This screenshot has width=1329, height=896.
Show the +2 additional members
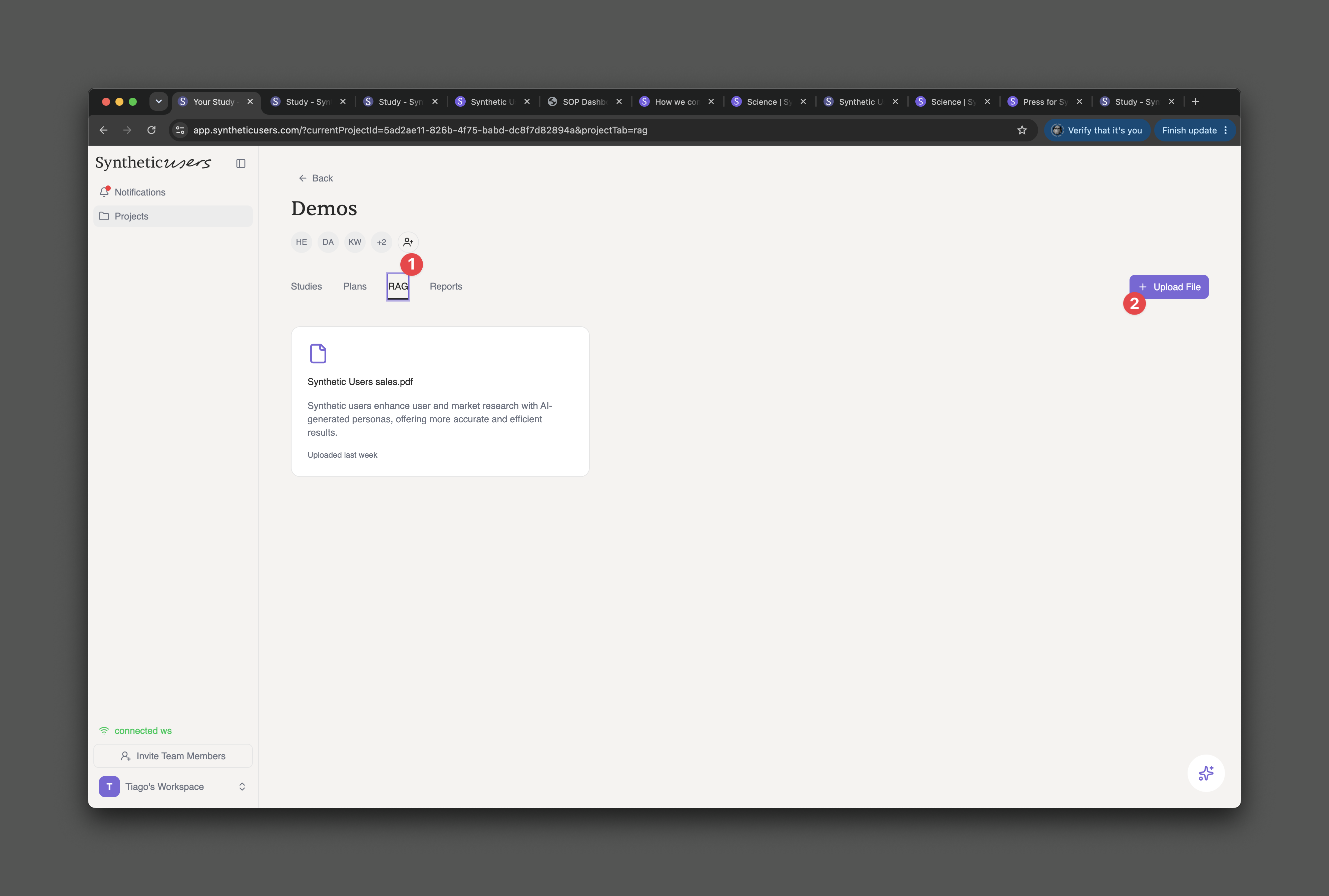(x=381, y=242)
